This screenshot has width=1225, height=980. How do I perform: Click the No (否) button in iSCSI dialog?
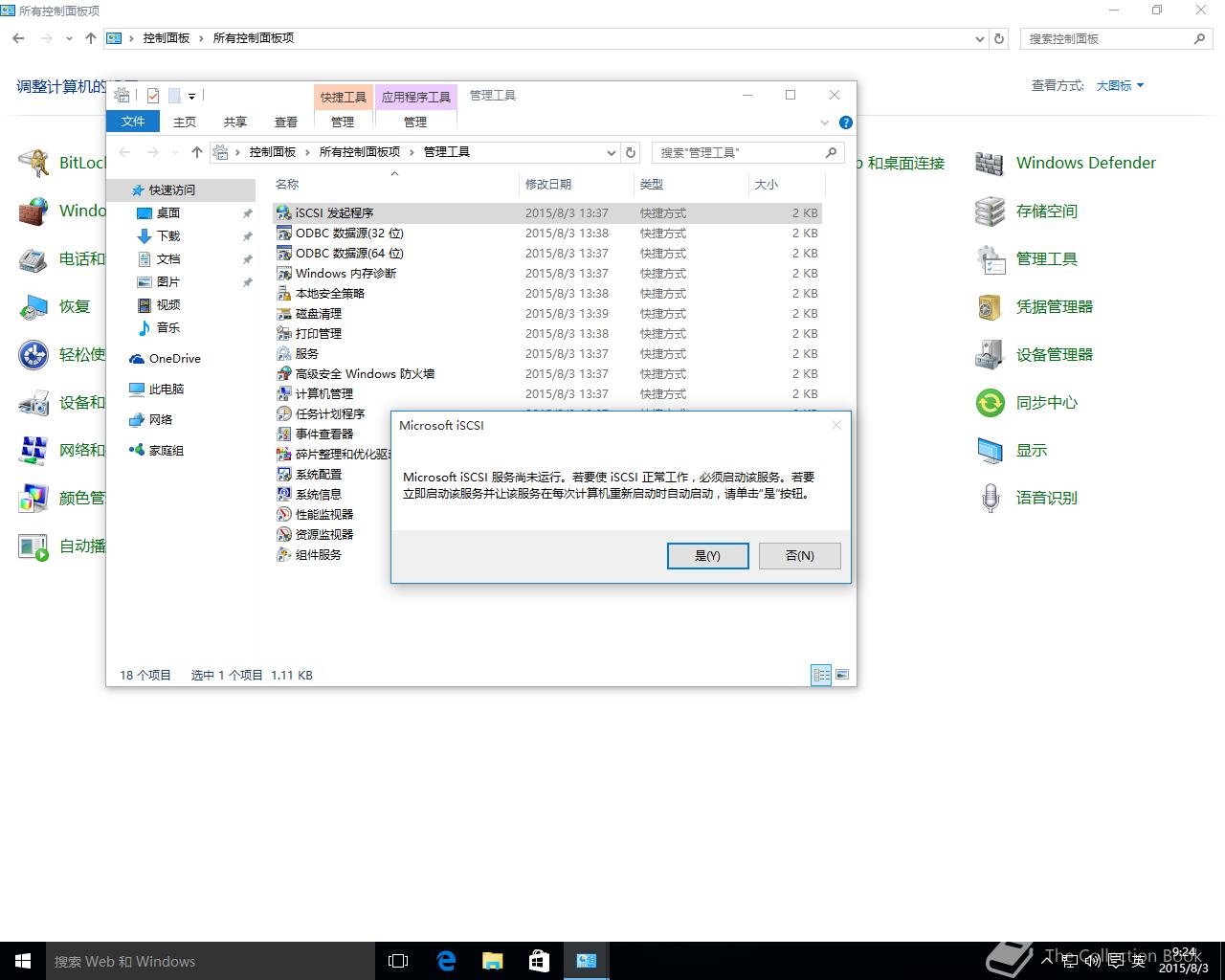click(799, 555)
